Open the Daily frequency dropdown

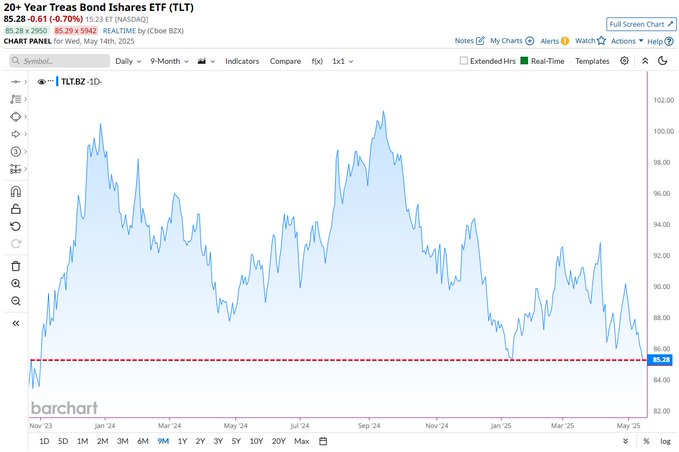point(128,61)
